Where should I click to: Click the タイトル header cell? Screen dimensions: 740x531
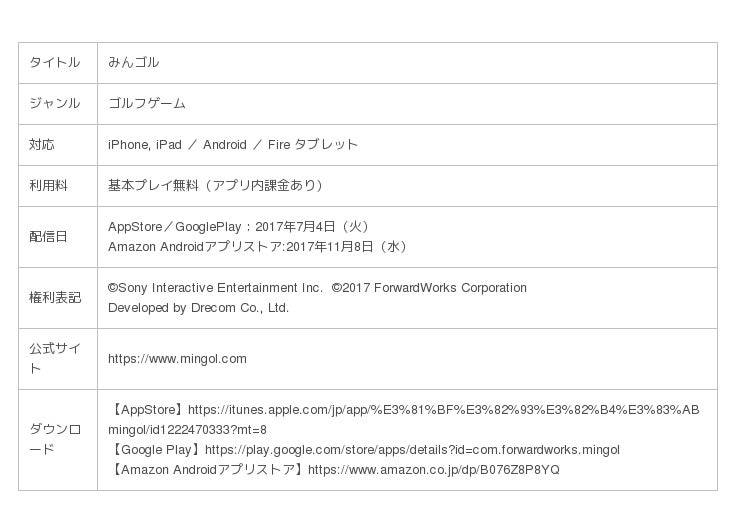pos(54,63)
